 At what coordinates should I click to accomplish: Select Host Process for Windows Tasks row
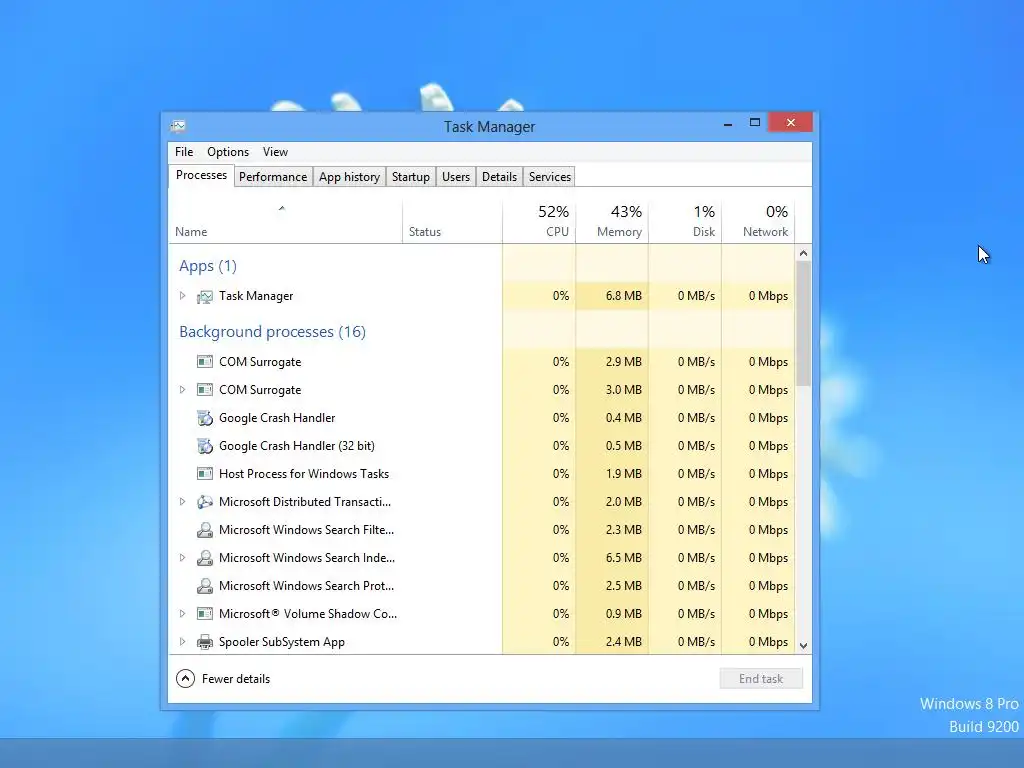point(482,474)
